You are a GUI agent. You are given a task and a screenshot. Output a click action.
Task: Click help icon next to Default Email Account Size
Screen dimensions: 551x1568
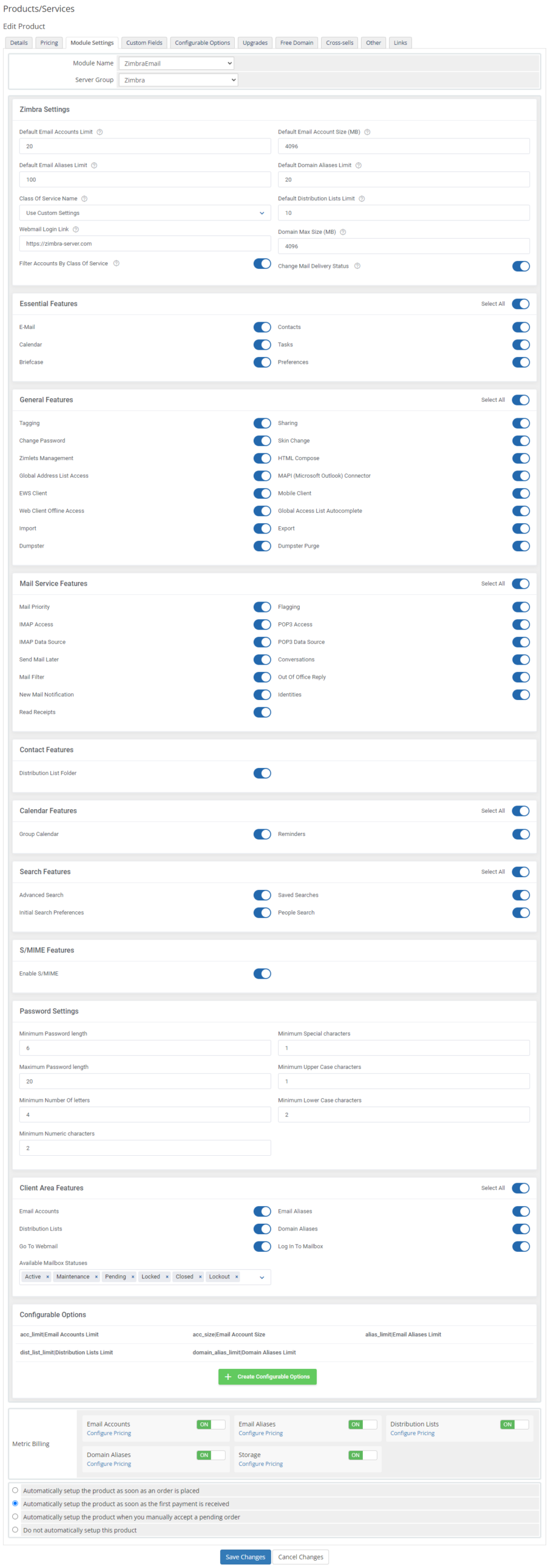tap(367, 132)
